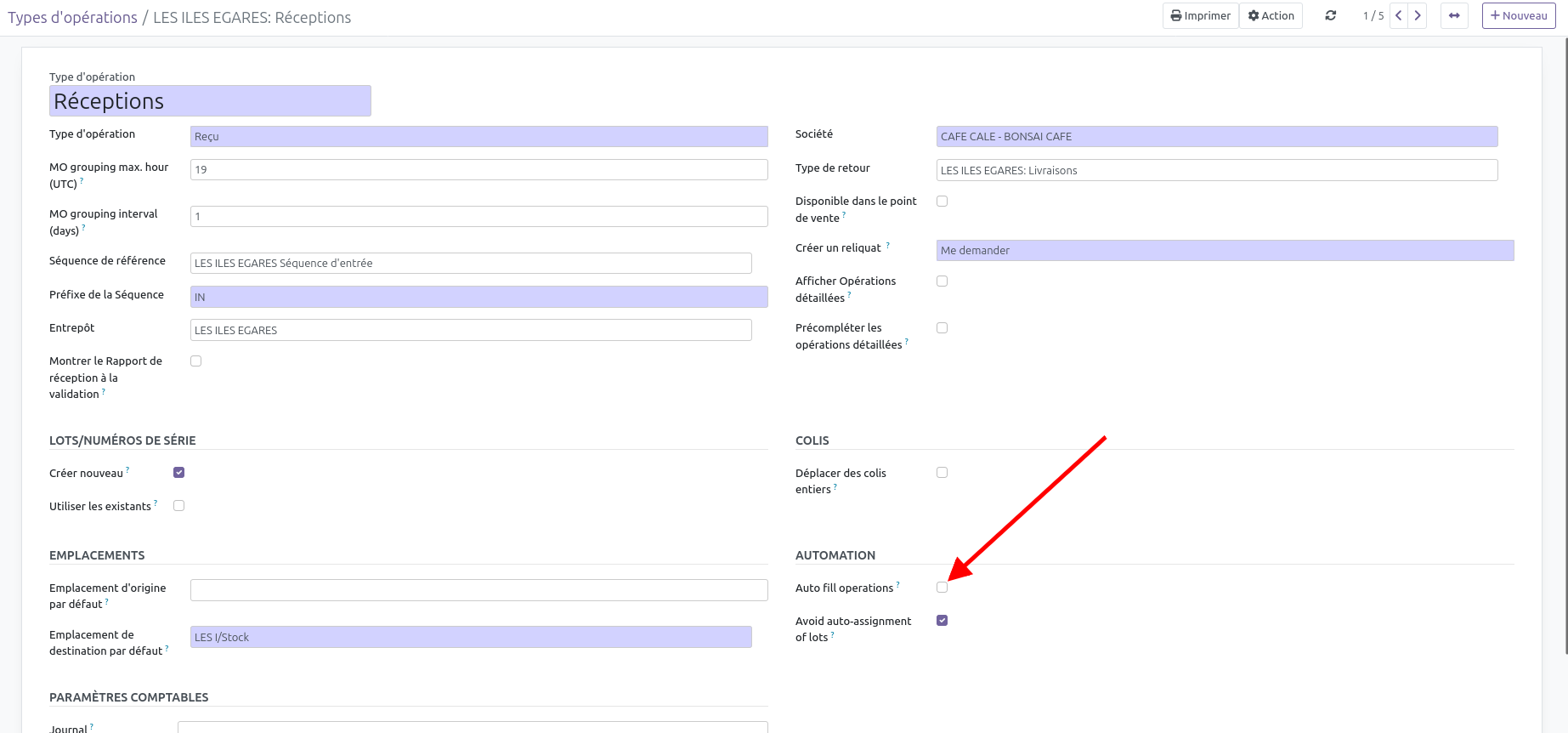Viewport: 1568px width, 733px height.
Task: Tick the Utiliser les existants checkbox
Action: (x=178, y=506)
